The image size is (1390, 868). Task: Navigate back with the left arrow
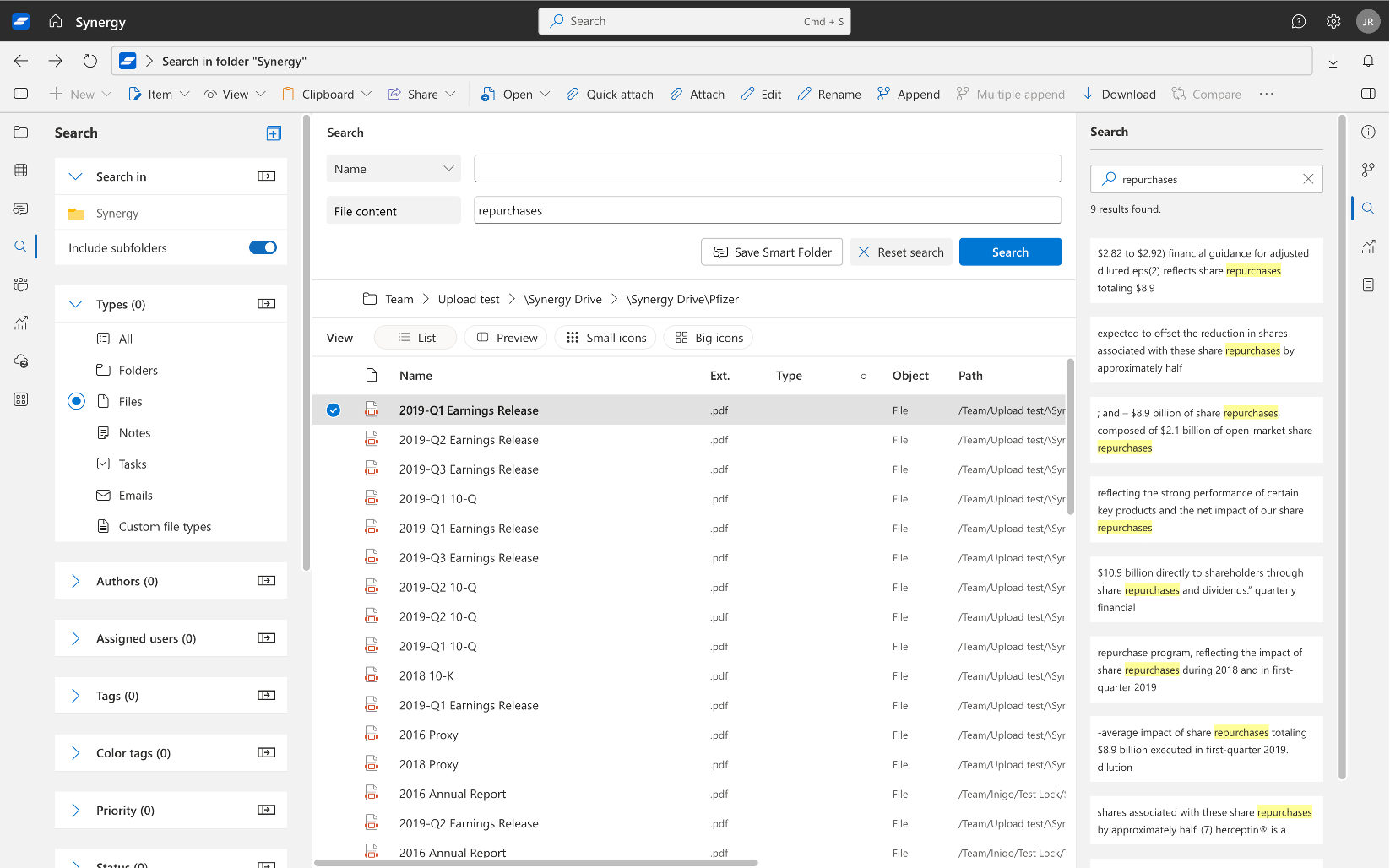21,61
